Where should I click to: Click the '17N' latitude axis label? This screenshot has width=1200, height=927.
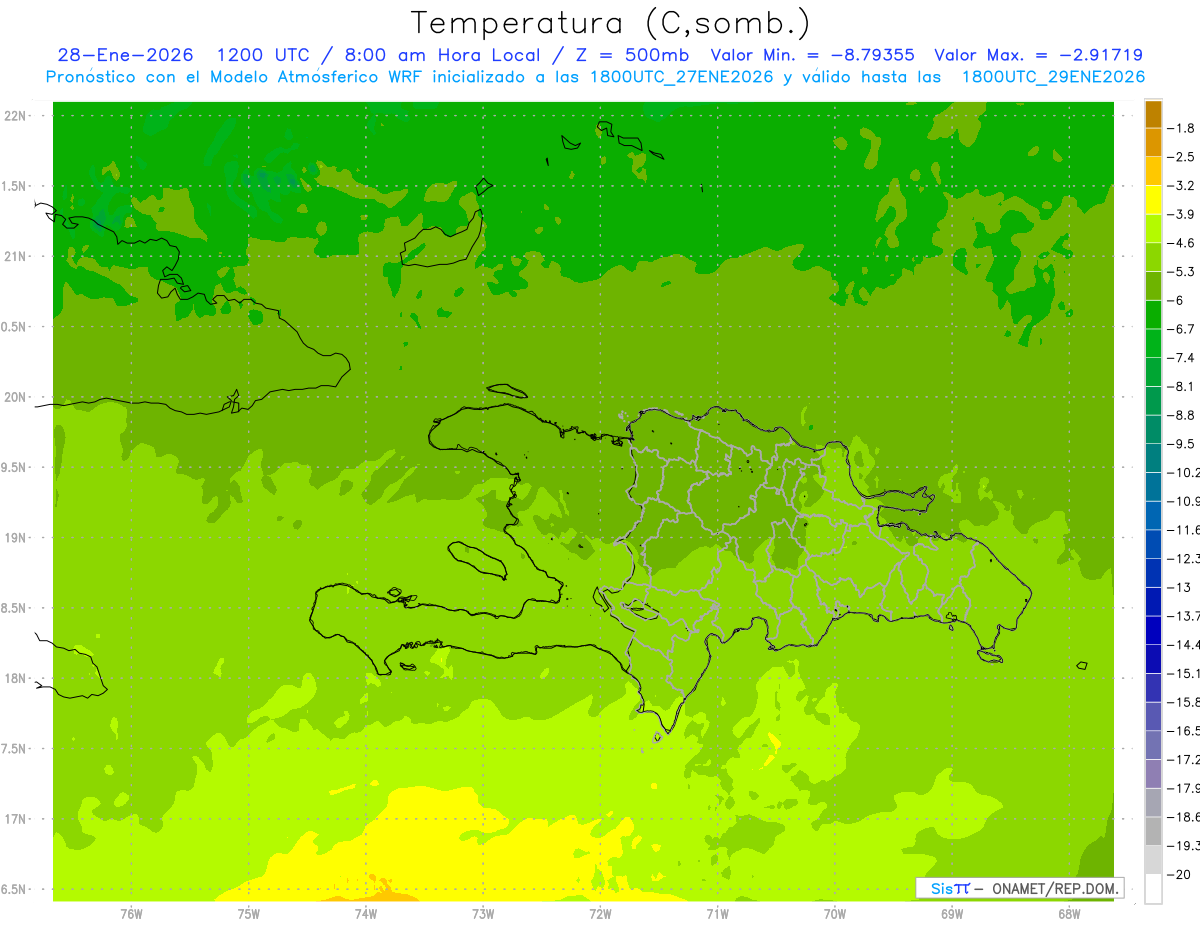tap(15, 819)
